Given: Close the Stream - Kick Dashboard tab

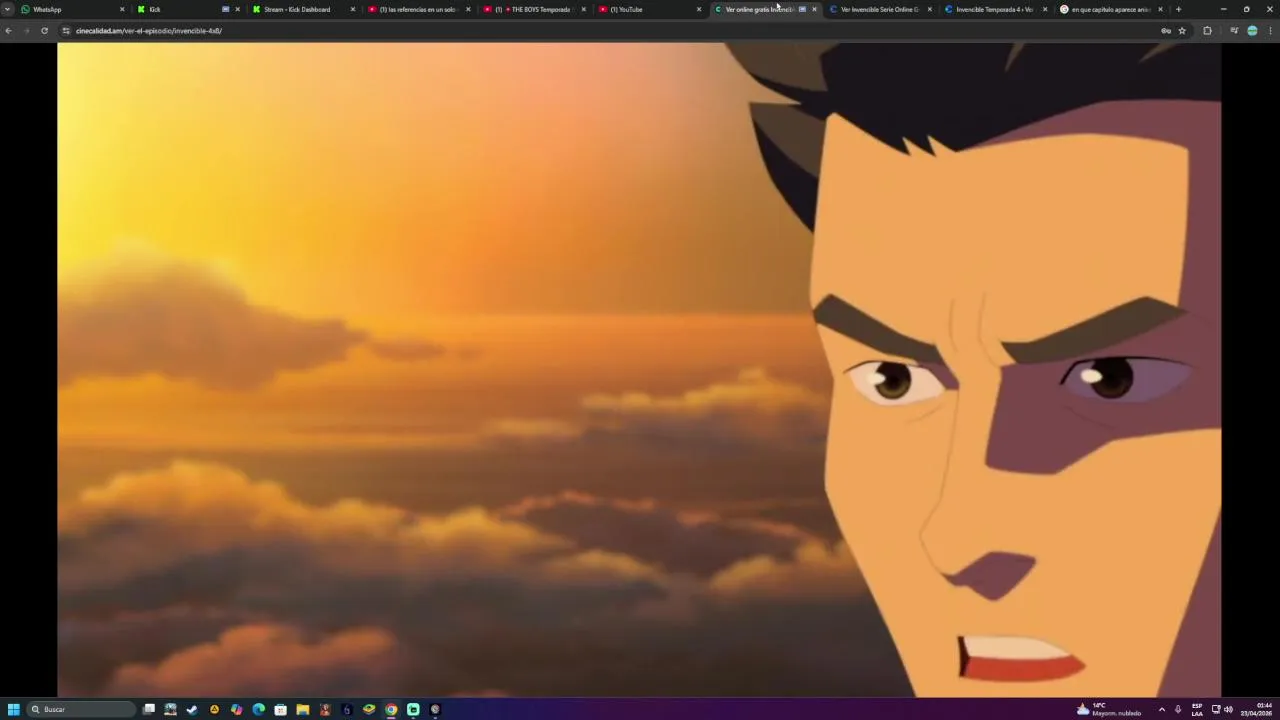Looking at the screenshot, I should [352, 9].
